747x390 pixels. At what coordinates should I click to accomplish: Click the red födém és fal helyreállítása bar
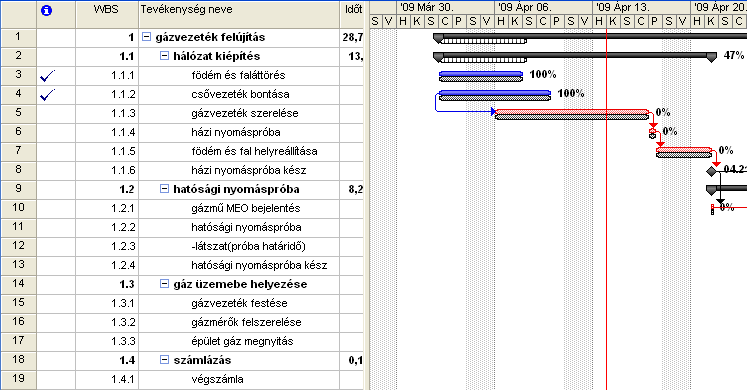(x=684, y=150)
